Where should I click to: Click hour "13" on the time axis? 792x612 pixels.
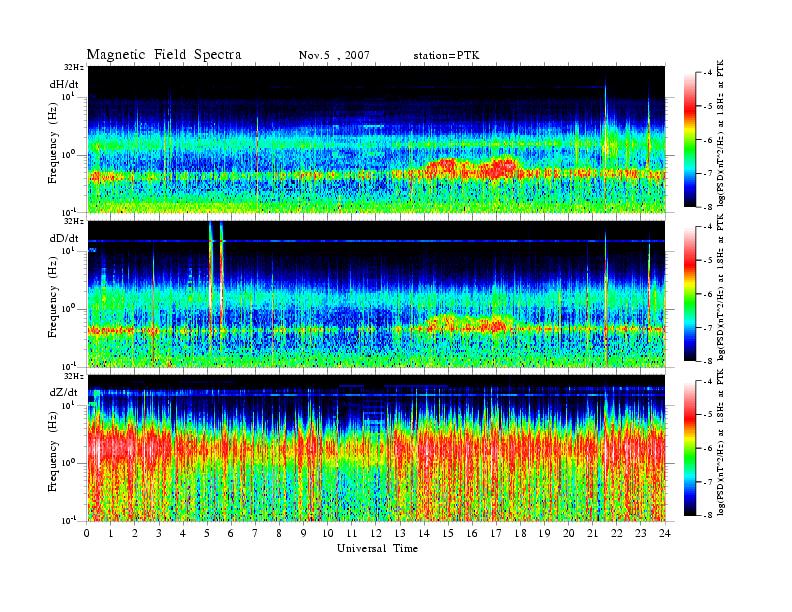coord(400,533)
